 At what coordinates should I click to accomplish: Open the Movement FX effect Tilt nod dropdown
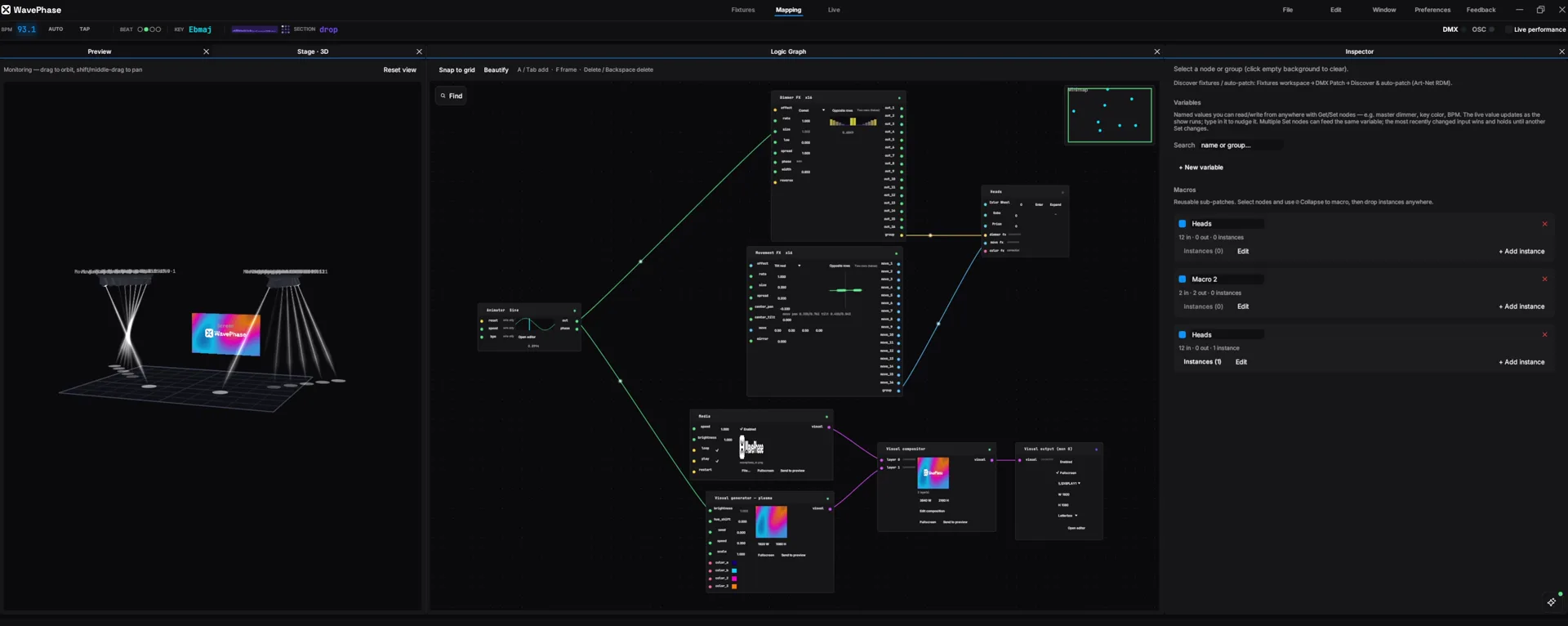tap(788, 266)
